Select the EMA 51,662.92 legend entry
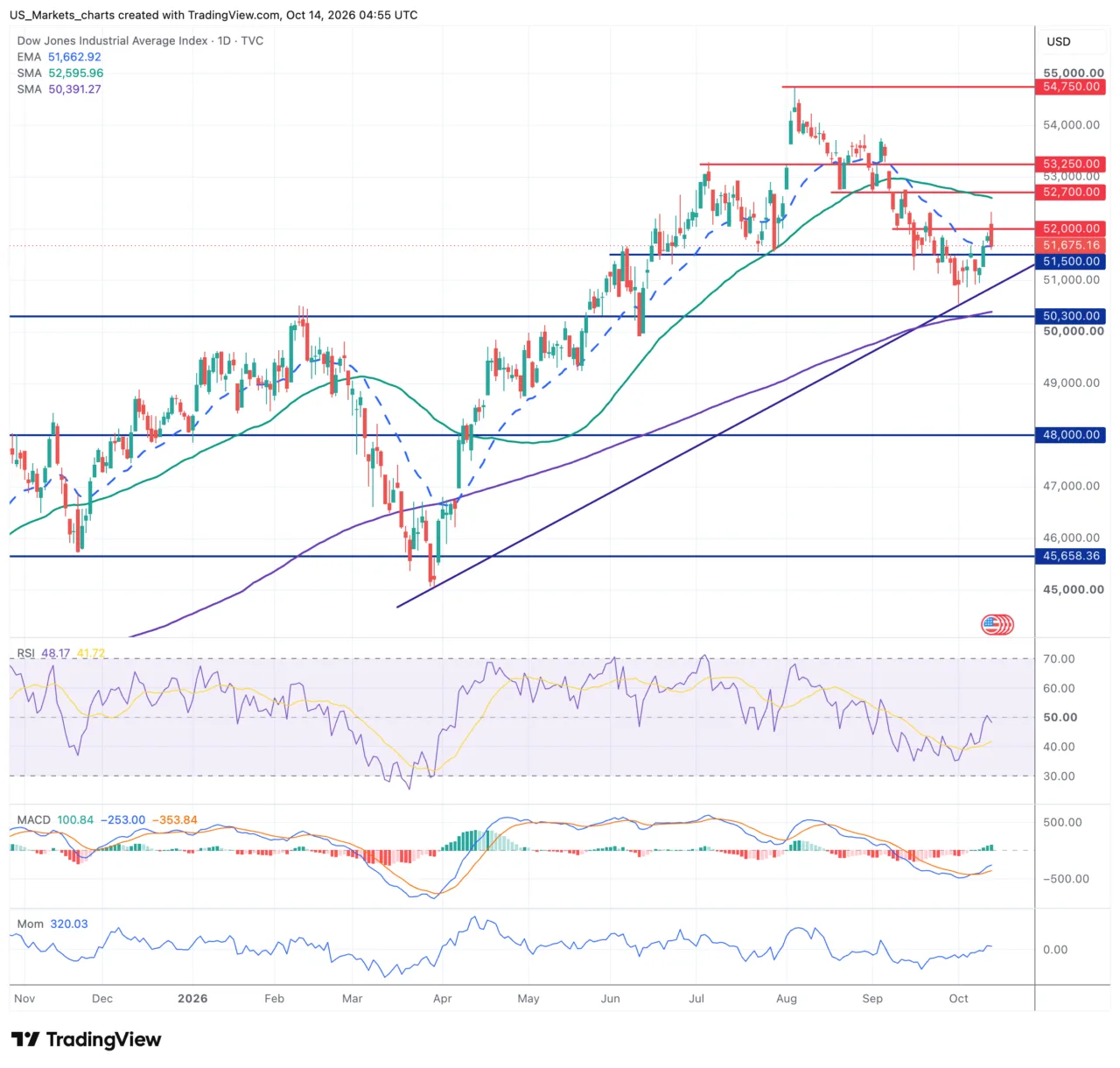The image size is (1120, 1068). pos(59,57)
